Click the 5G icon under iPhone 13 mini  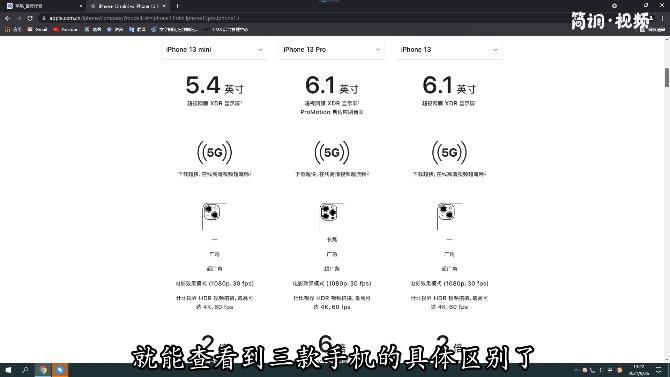click(215, 152)
